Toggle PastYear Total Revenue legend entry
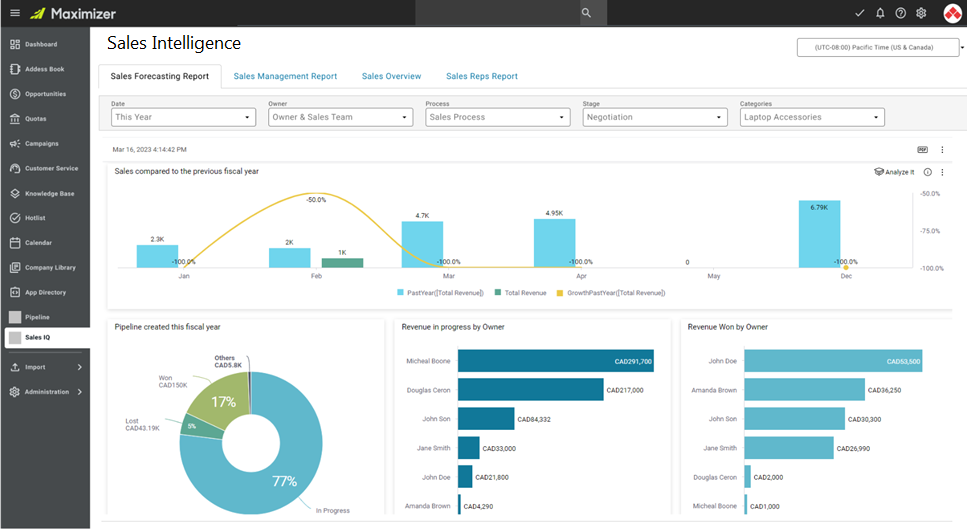Screen dimensions: 967x530 coord(440,293)
